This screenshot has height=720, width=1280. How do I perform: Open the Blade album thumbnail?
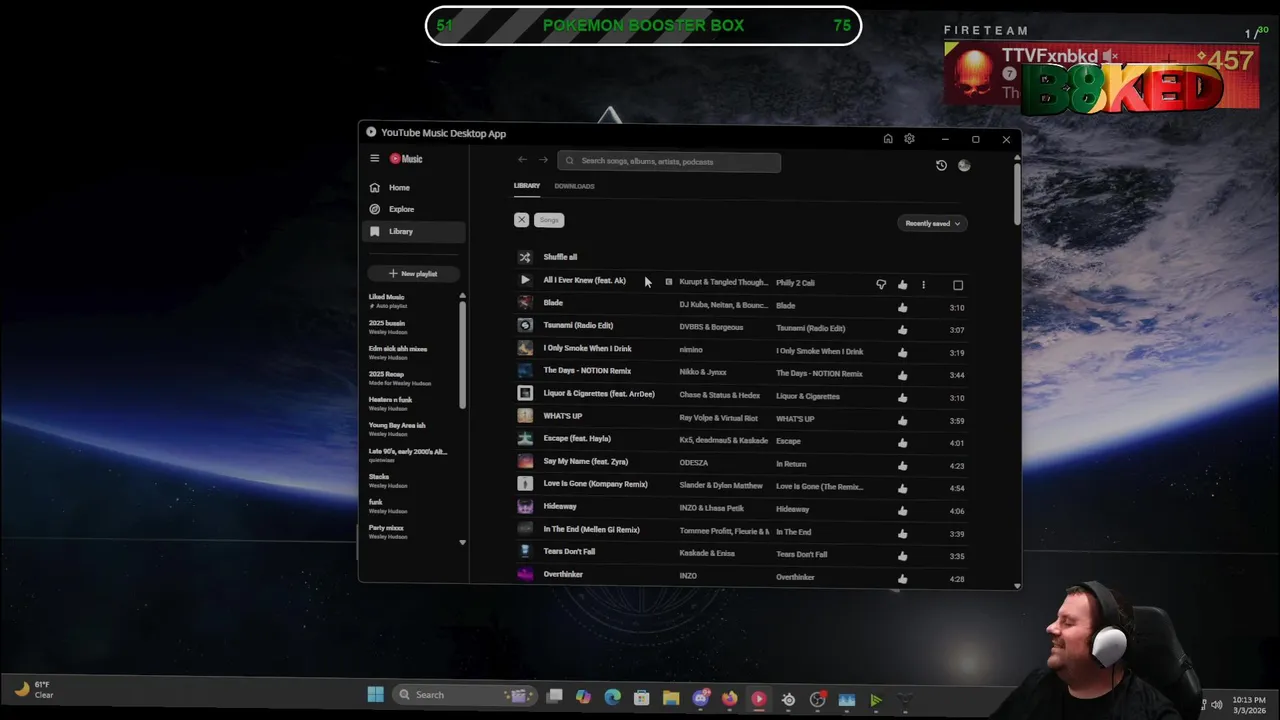coord(525,303)
